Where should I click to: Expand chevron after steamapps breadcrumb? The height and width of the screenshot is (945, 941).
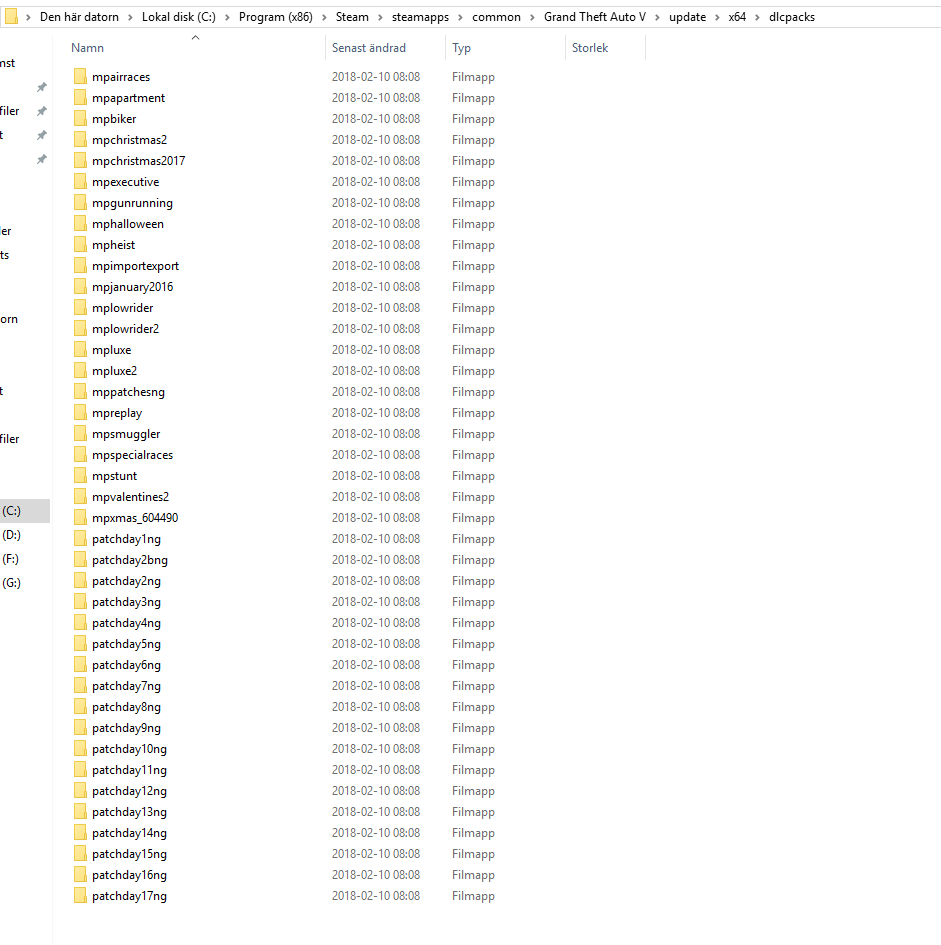coord(461,17)
